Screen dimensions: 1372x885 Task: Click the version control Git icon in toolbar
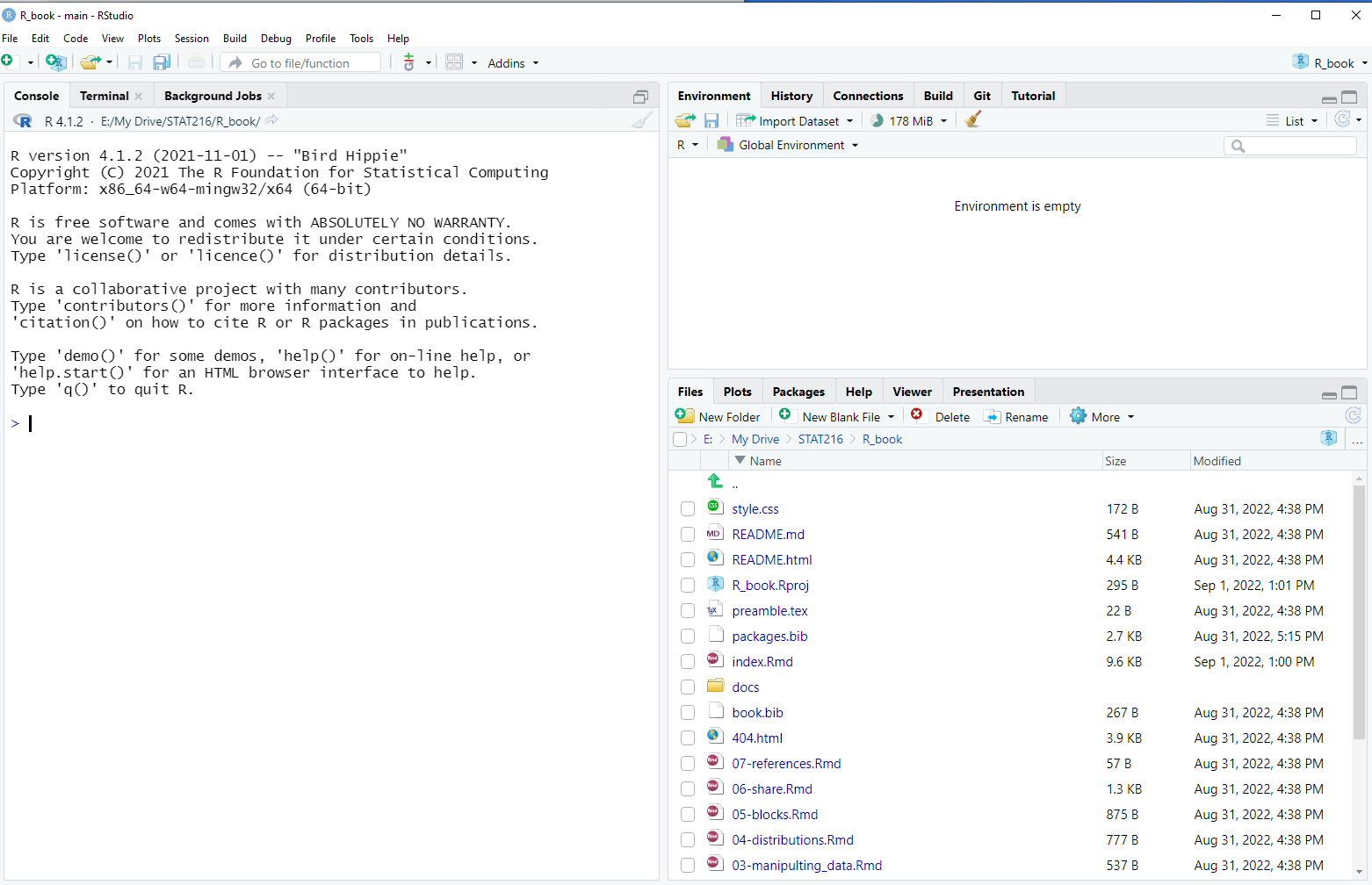coord(408,62)
